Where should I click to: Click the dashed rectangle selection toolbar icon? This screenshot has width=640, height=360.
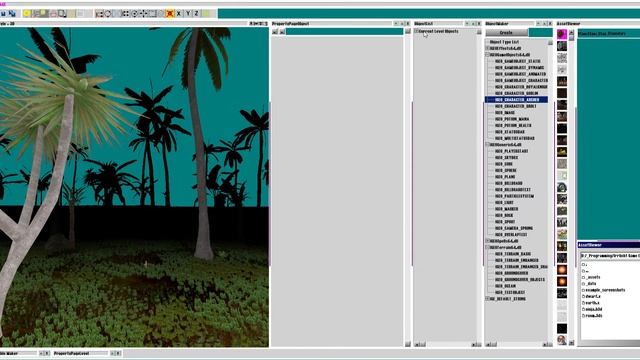pos(152,13)
